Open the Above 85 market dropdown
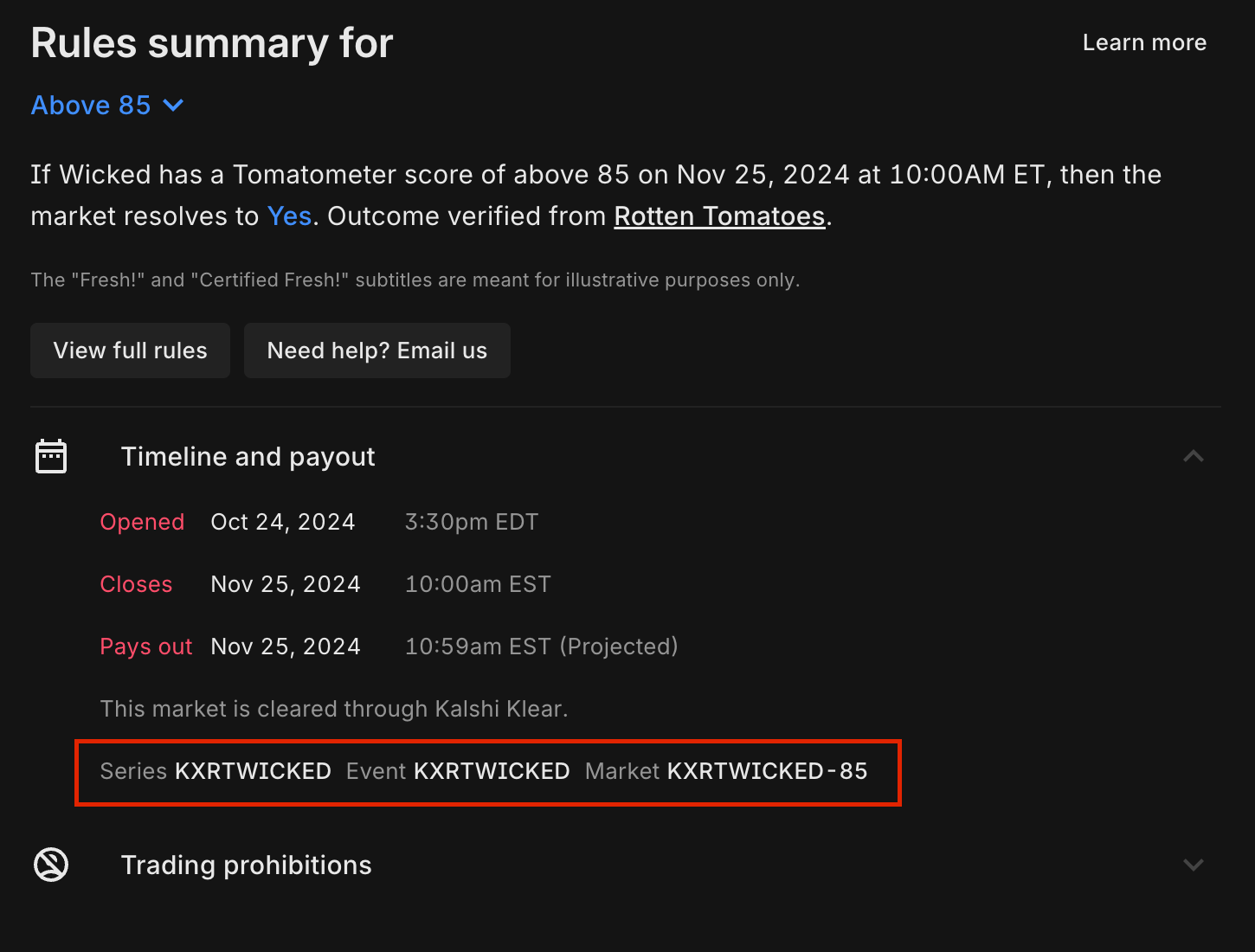This screenshot has height=952, width=1255. pos(107,106)
